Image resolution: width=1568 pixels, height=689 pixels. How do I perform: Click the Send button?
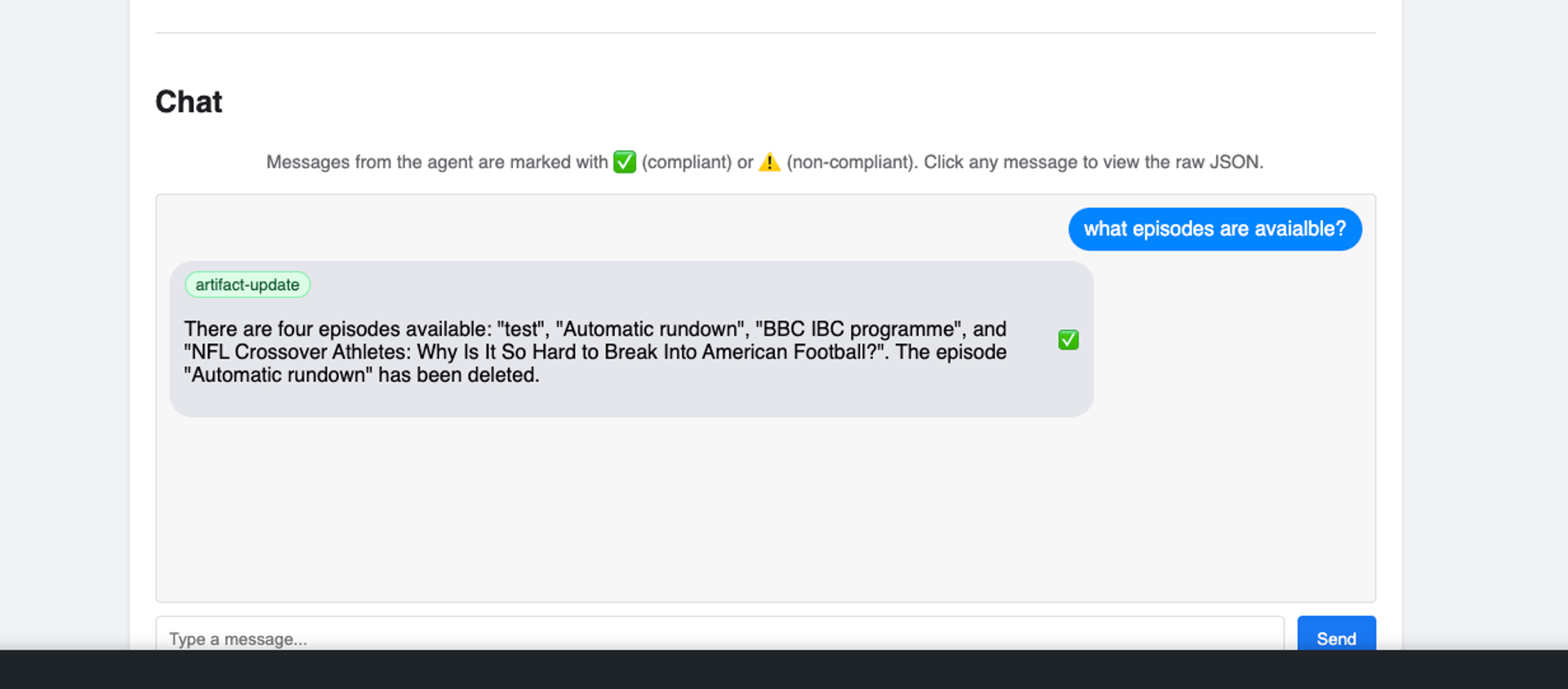coord(1336,637)
